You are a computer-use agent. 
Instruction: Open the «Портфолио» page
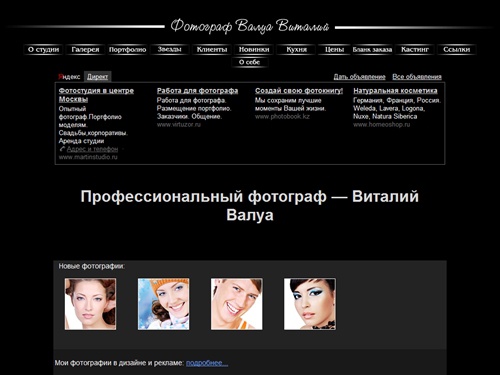point(127,50)
